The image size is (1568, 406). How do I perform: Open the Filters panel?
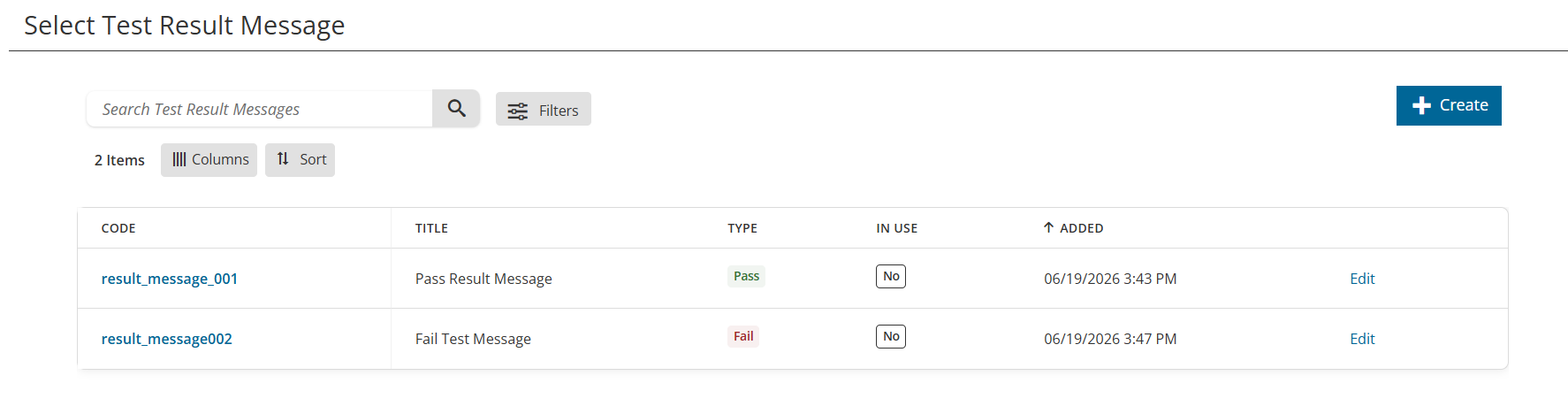tap(543, 110)
